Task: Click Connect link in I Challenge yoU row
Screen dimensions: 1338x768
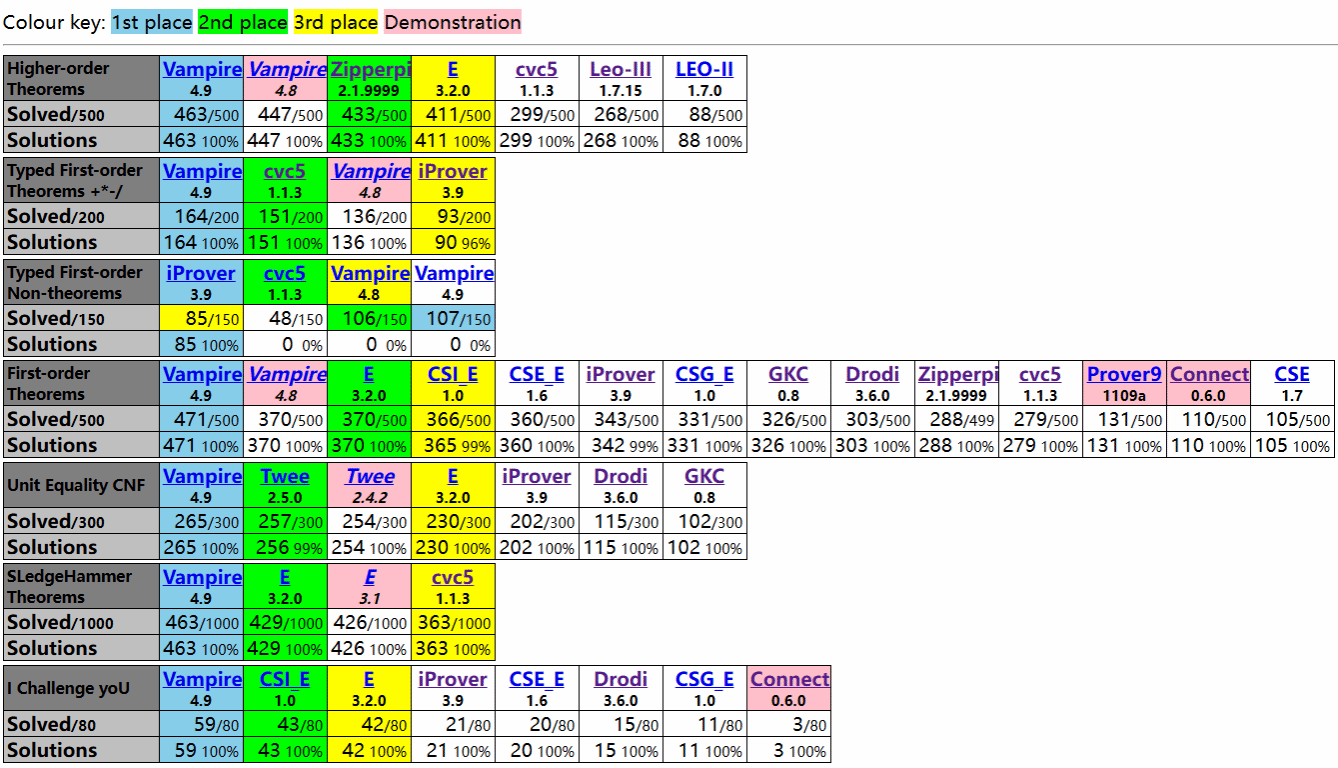Action: [789, 679]
